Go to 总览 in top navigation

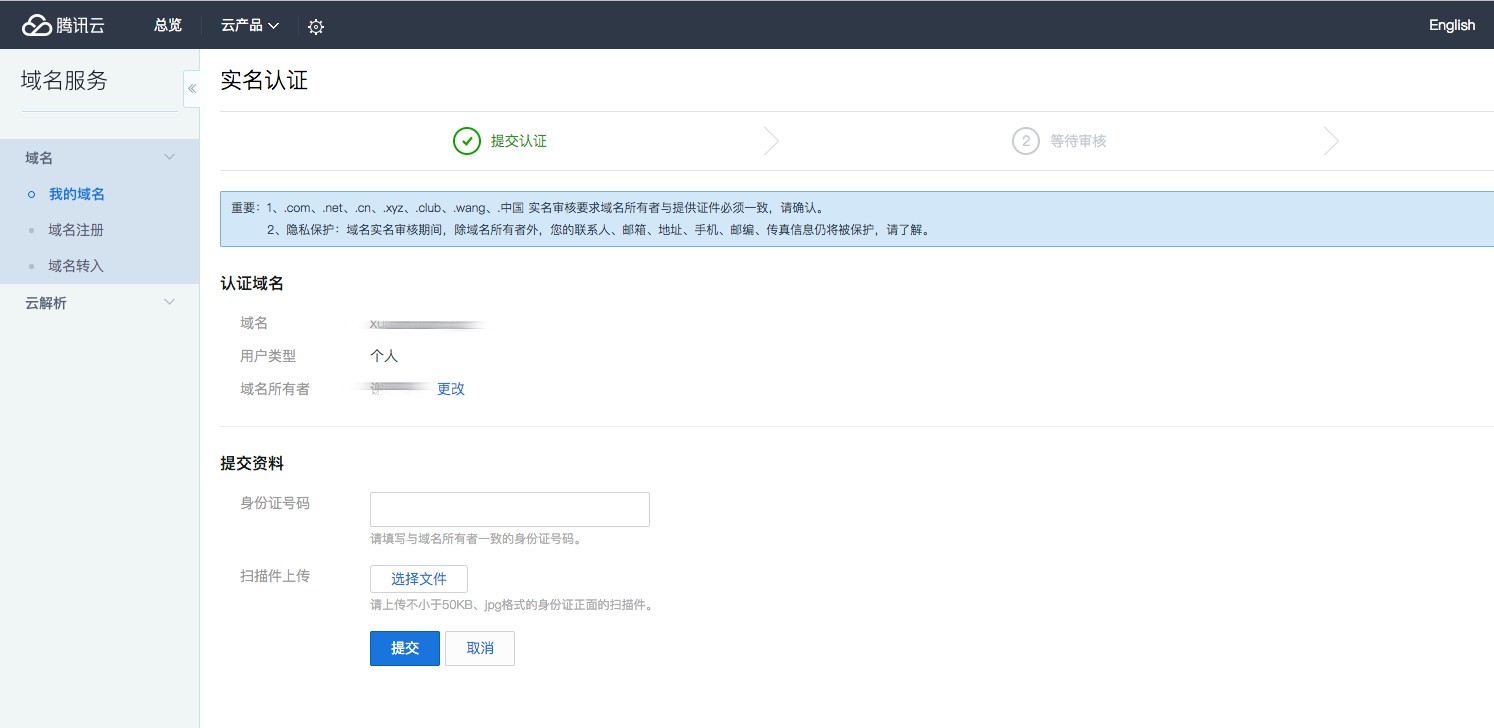[168, 25]
